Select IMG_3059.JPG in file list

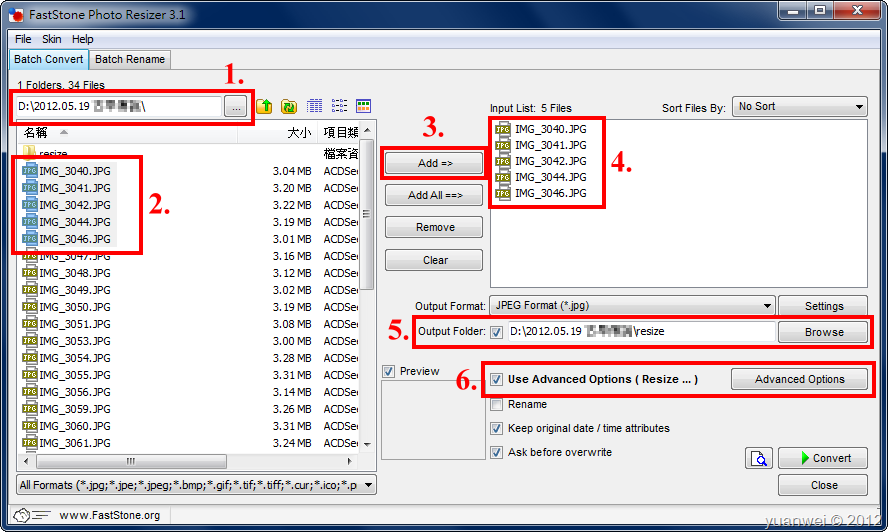point(75,408)
